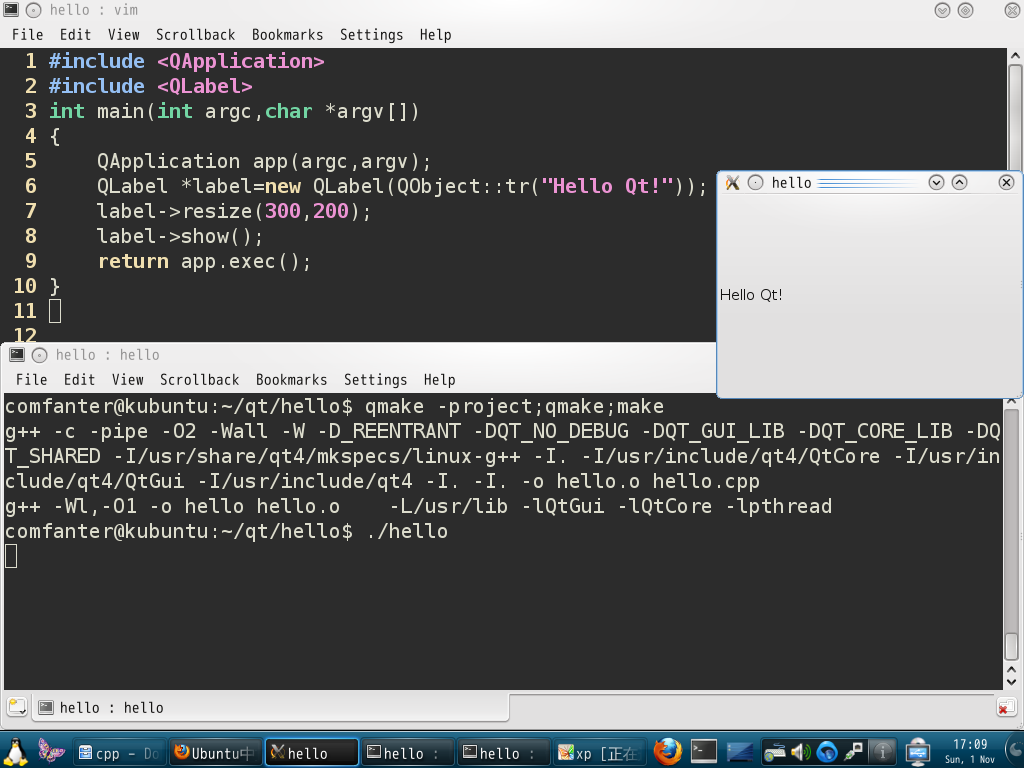
Task: Click the info tray icon
Action: point(882,753)
